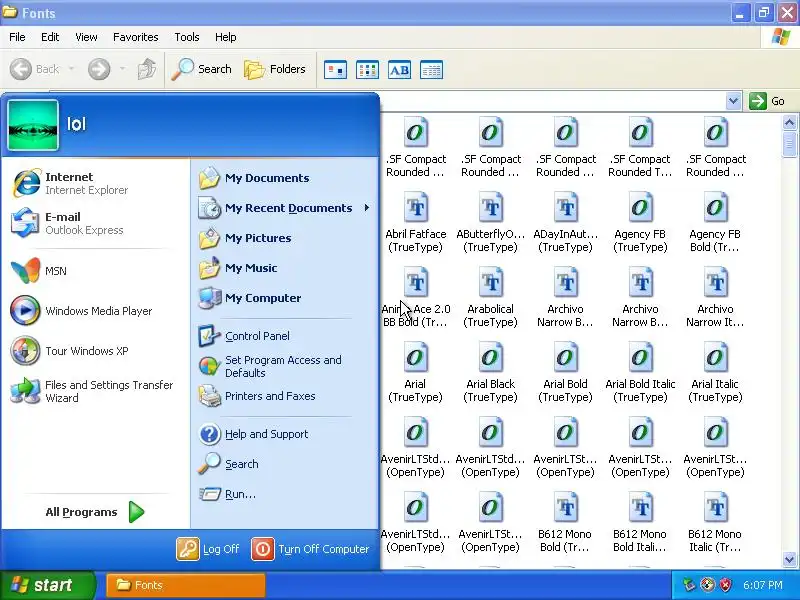Click the Fonts taskbar button
The height and width of the screenshot is (600, 800).
point(186,585)
